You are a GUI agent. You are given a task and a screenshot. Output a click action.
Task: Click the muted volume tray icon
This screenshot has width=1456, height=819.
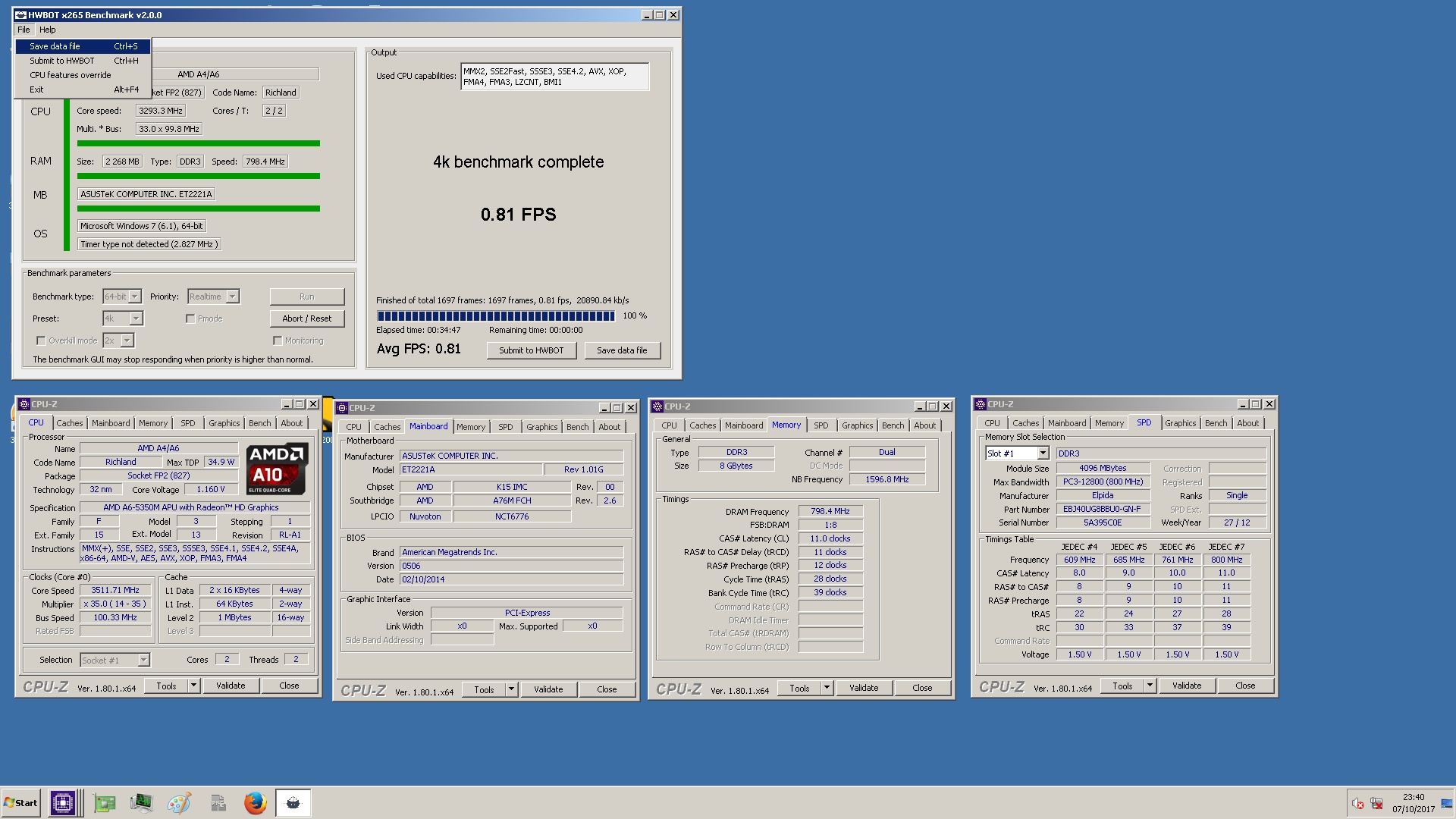click(x=1357, y=803)
